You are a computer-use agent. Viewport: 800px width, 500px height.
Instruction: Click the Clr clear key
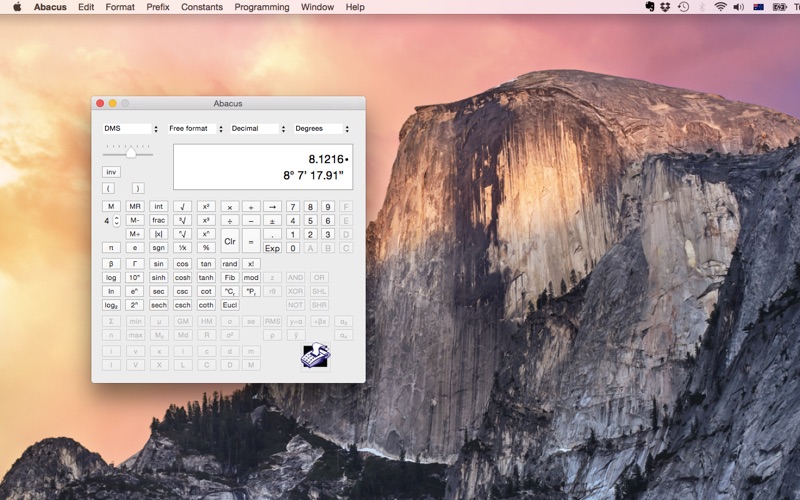230,241
